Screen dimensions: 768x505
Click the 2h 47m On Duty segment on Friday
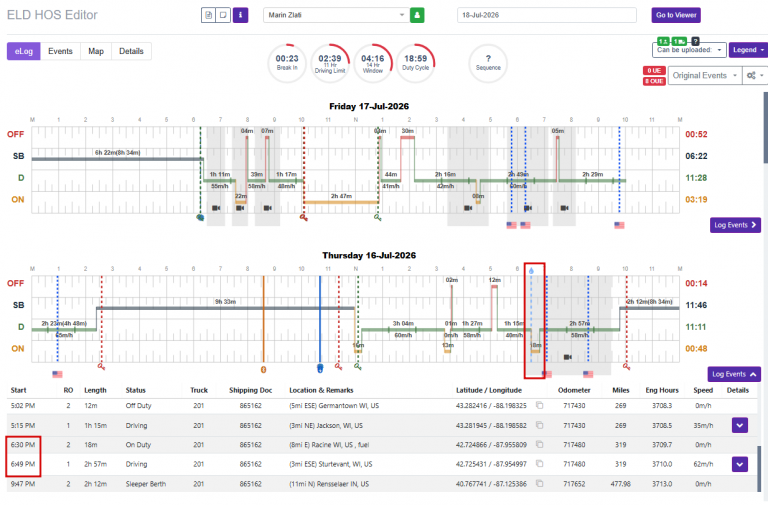(x=341, y=201)
